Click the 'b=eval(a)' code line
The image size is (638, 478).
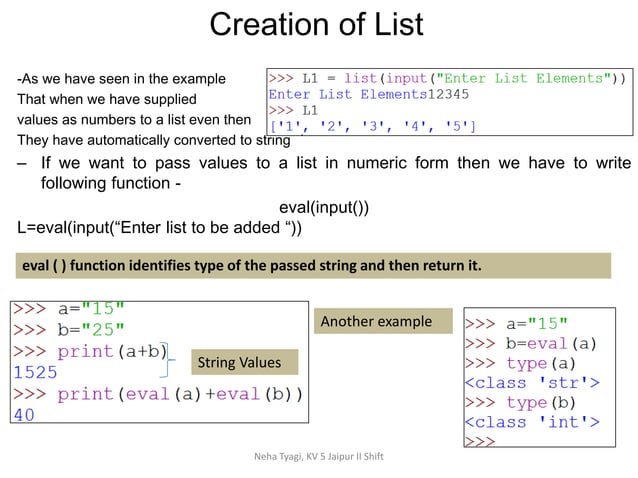pyautogui.click(x=531, y=344)
